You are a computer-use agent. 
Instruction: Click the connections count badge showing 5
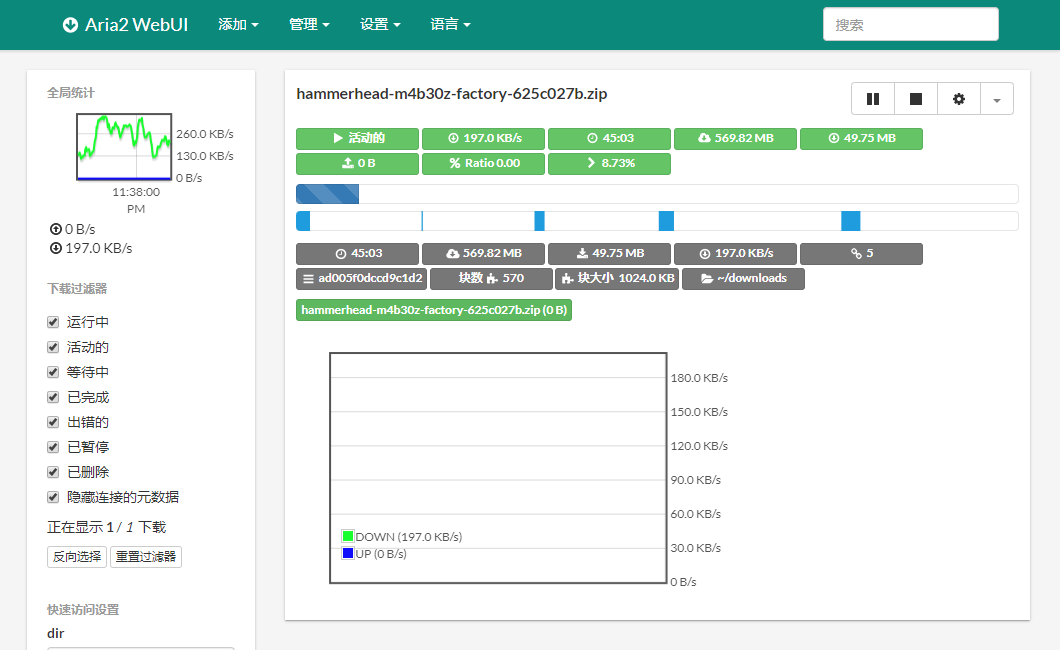pyautogui.click(x=861, y=253)
